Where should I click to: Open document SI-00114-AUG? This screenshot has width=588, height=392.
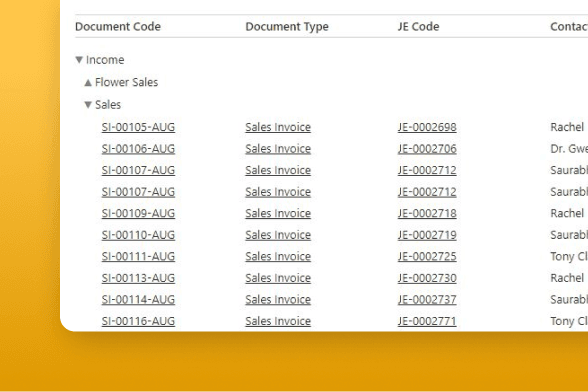click(138, 300)
